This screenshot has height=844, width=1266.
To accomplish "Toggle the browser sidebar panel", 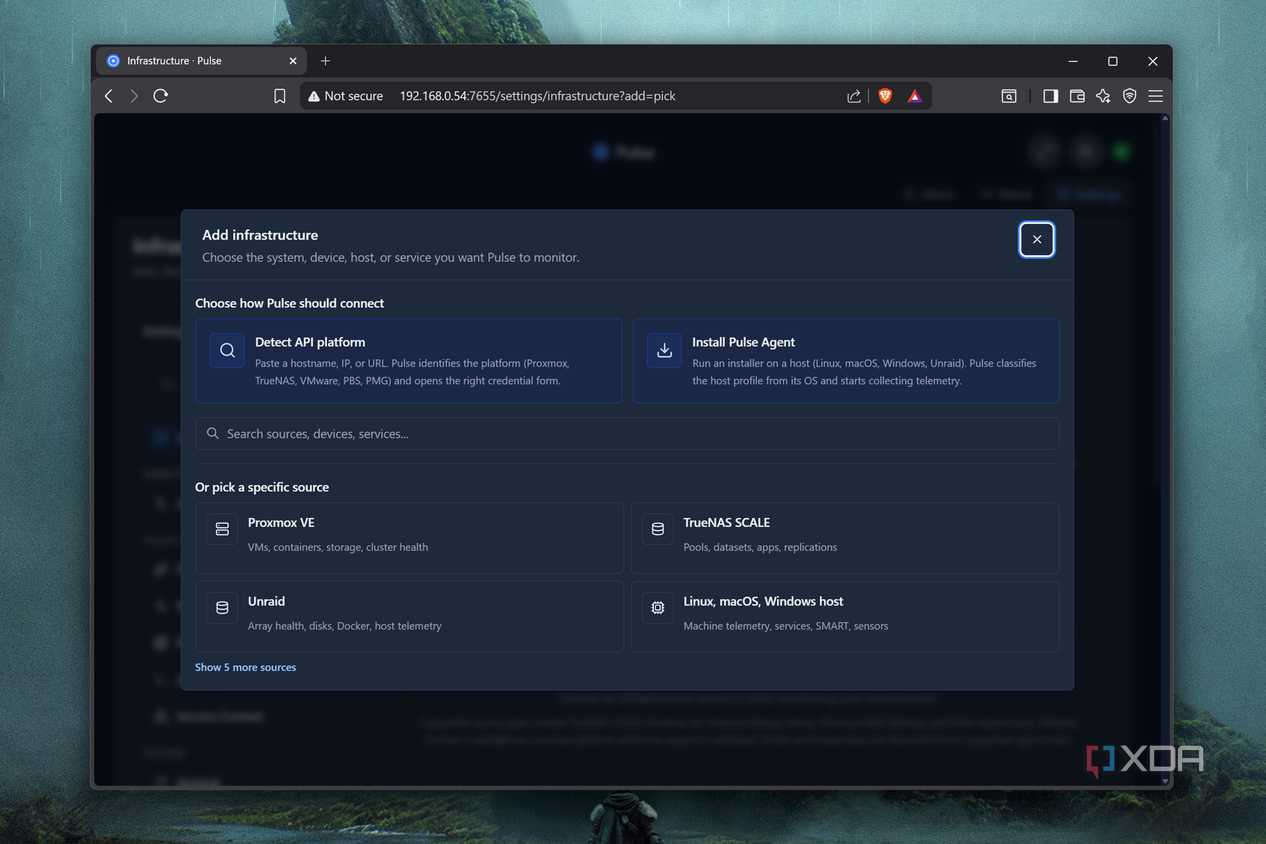I will (1050, 96).
